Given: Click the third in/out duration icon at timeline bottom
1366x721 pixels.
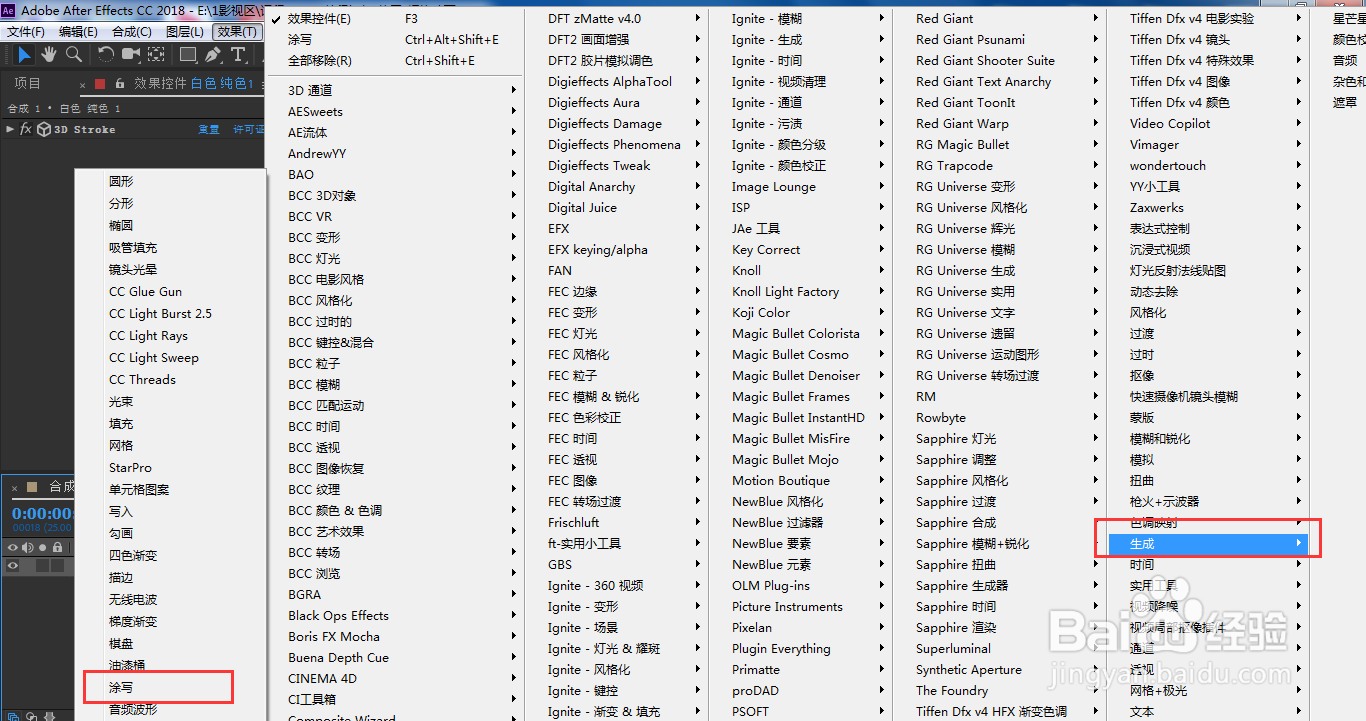Looking at the screenshot, I should tap(49, 716).
